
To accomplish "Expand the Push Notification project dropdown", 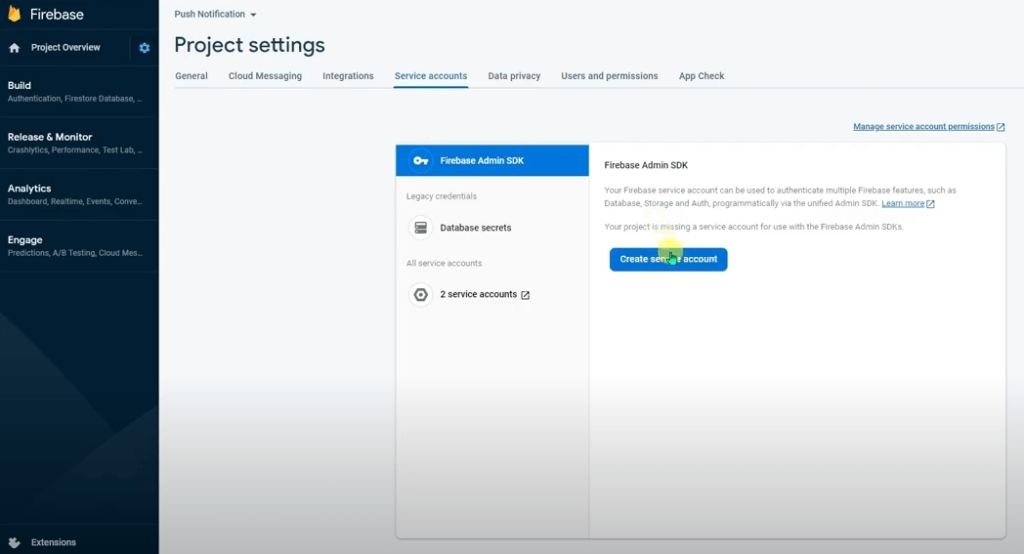I will coord(215,14).
